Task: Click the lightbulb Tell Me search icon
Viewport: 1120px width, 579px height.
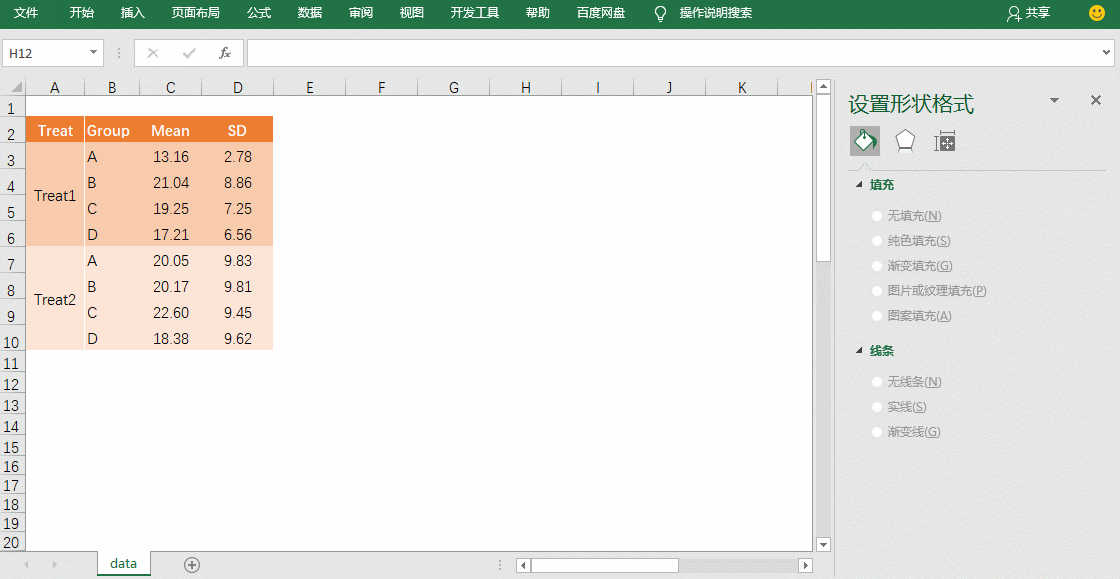Action: tap(660, 13)
